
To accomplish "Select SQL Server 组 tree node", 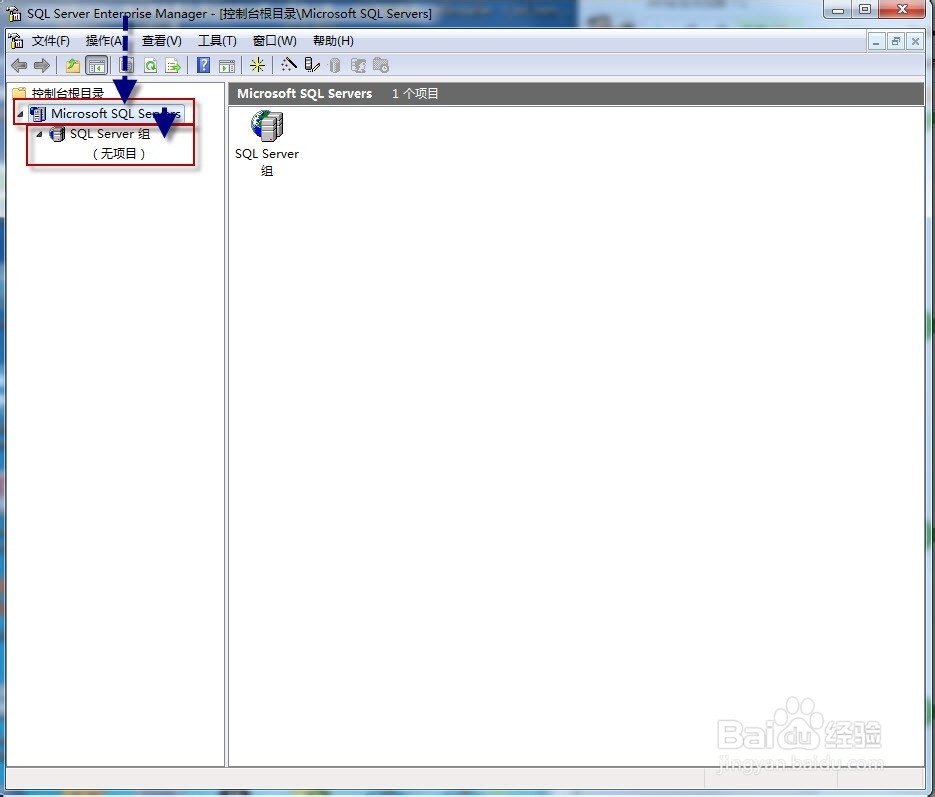I will click(x=110, y=134).
